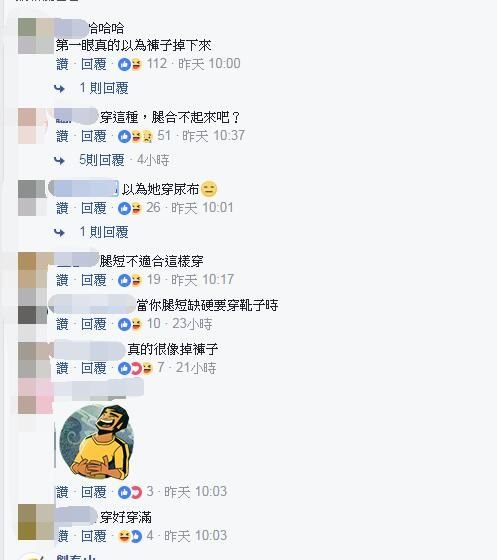Expand 1則回覆 under the 以為她穿尿布 comment
Image resolution: width=497 pixels, height=560 pixels.
[104, 232]
